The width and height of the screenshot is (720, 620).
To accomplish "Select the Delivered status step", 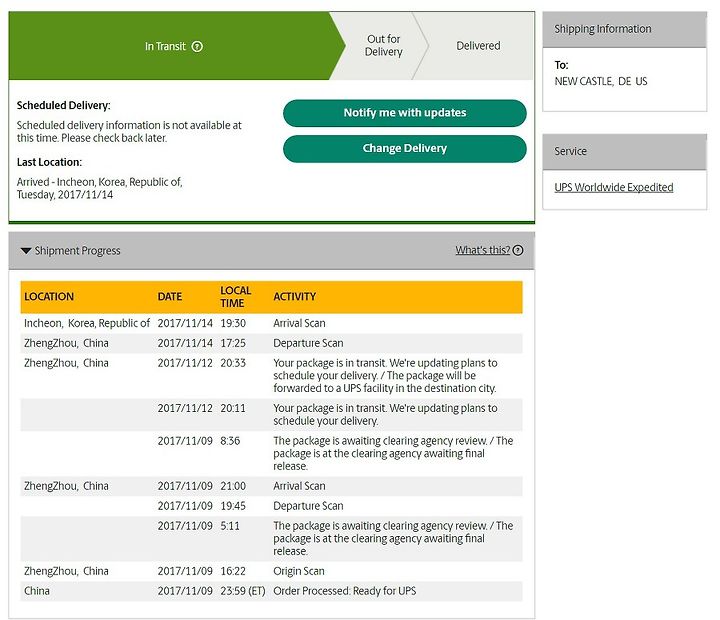I will click(x=478, y=46).
